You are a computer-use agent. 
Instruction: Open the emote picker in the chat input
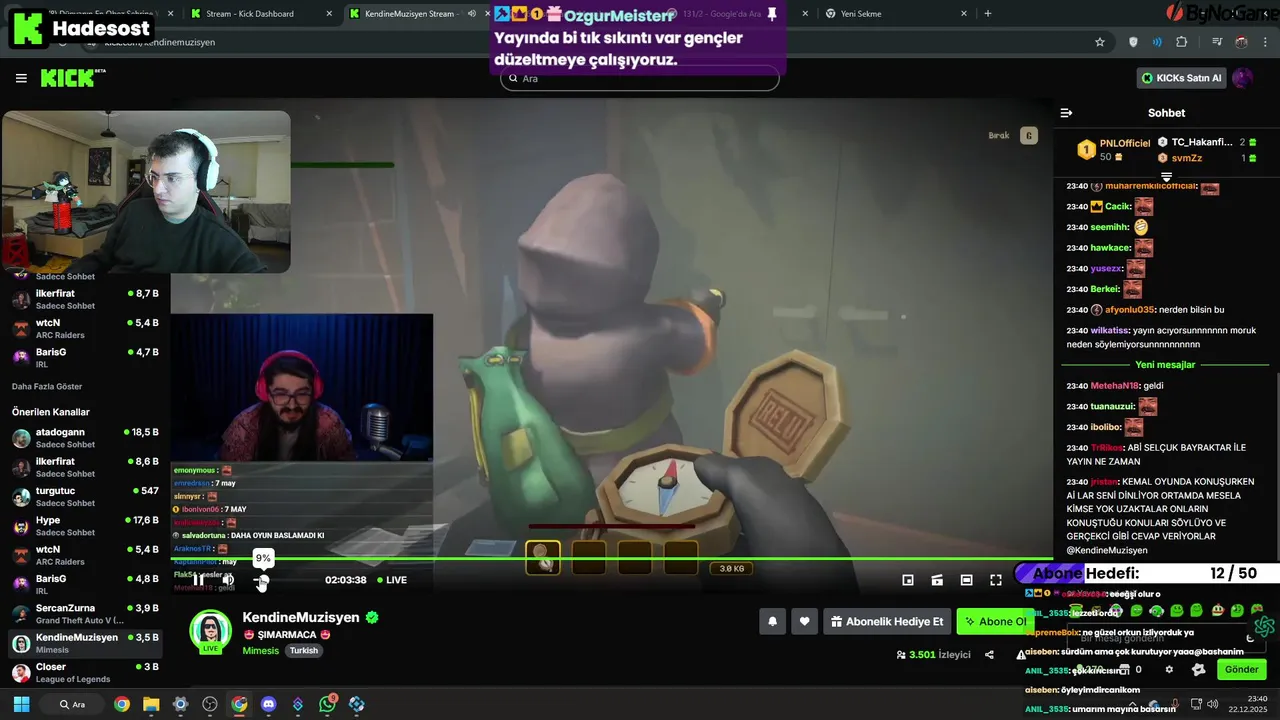tap(1249, 638)
